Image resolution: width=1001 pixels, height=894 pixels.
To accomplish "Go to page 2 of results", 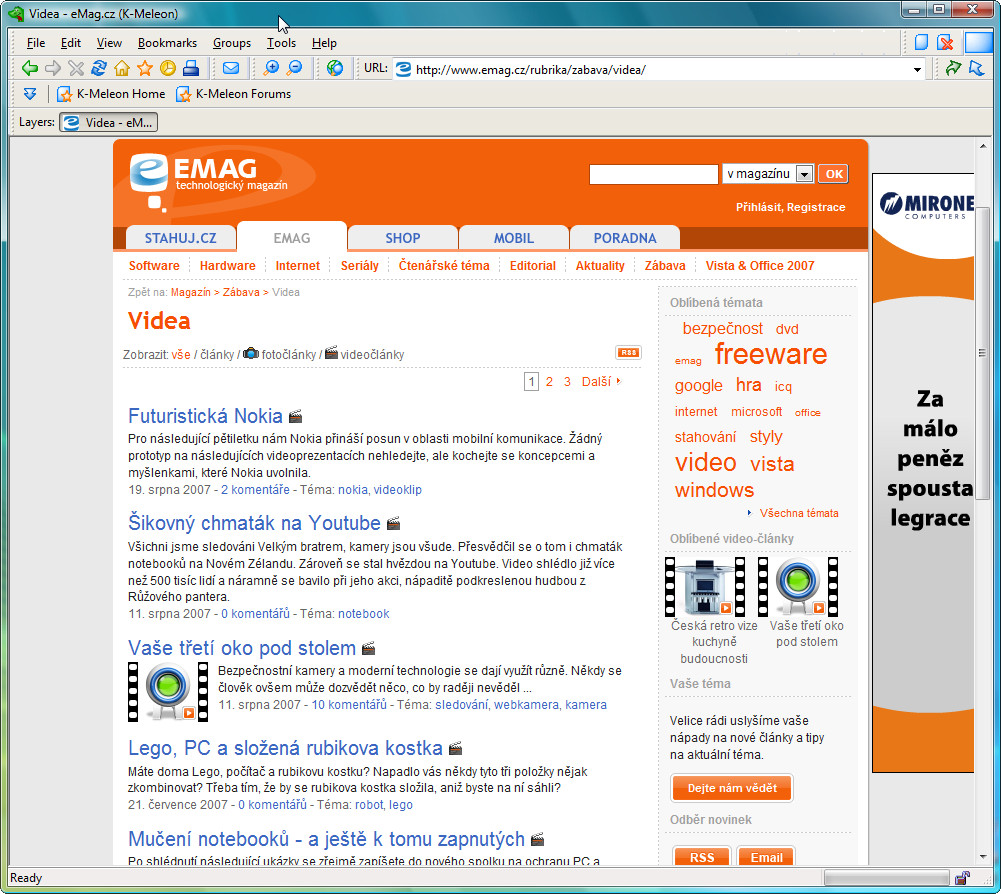I will tap(549, 382).
